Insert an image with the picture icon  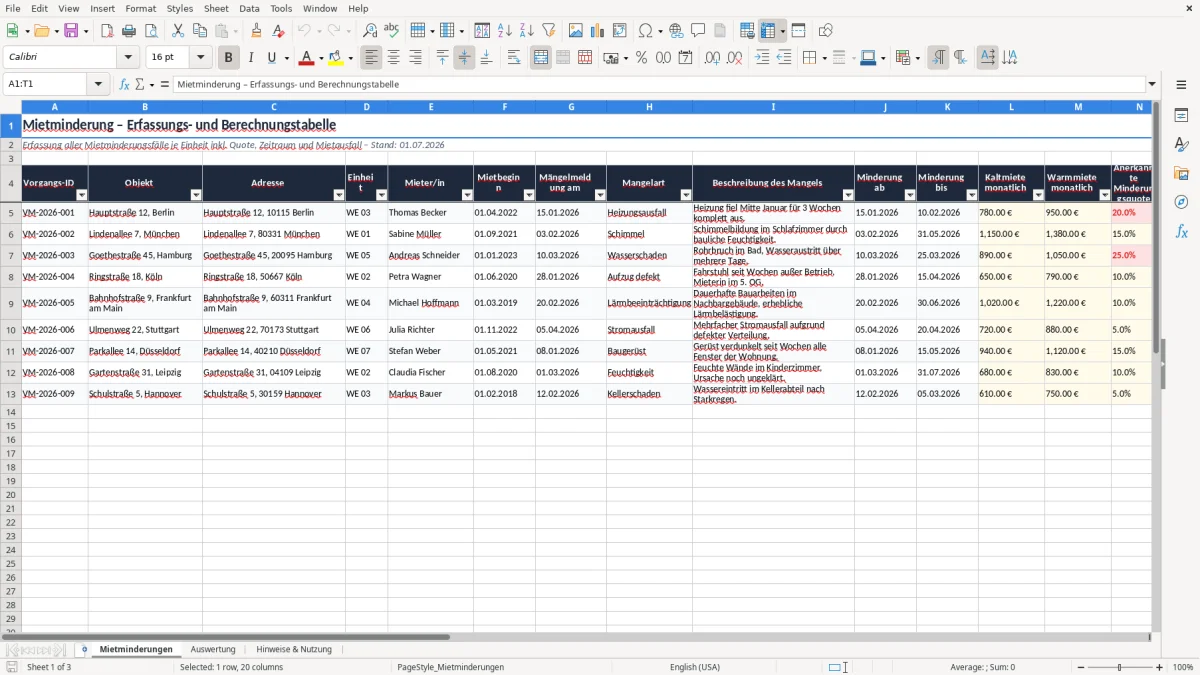pos(576,31)
